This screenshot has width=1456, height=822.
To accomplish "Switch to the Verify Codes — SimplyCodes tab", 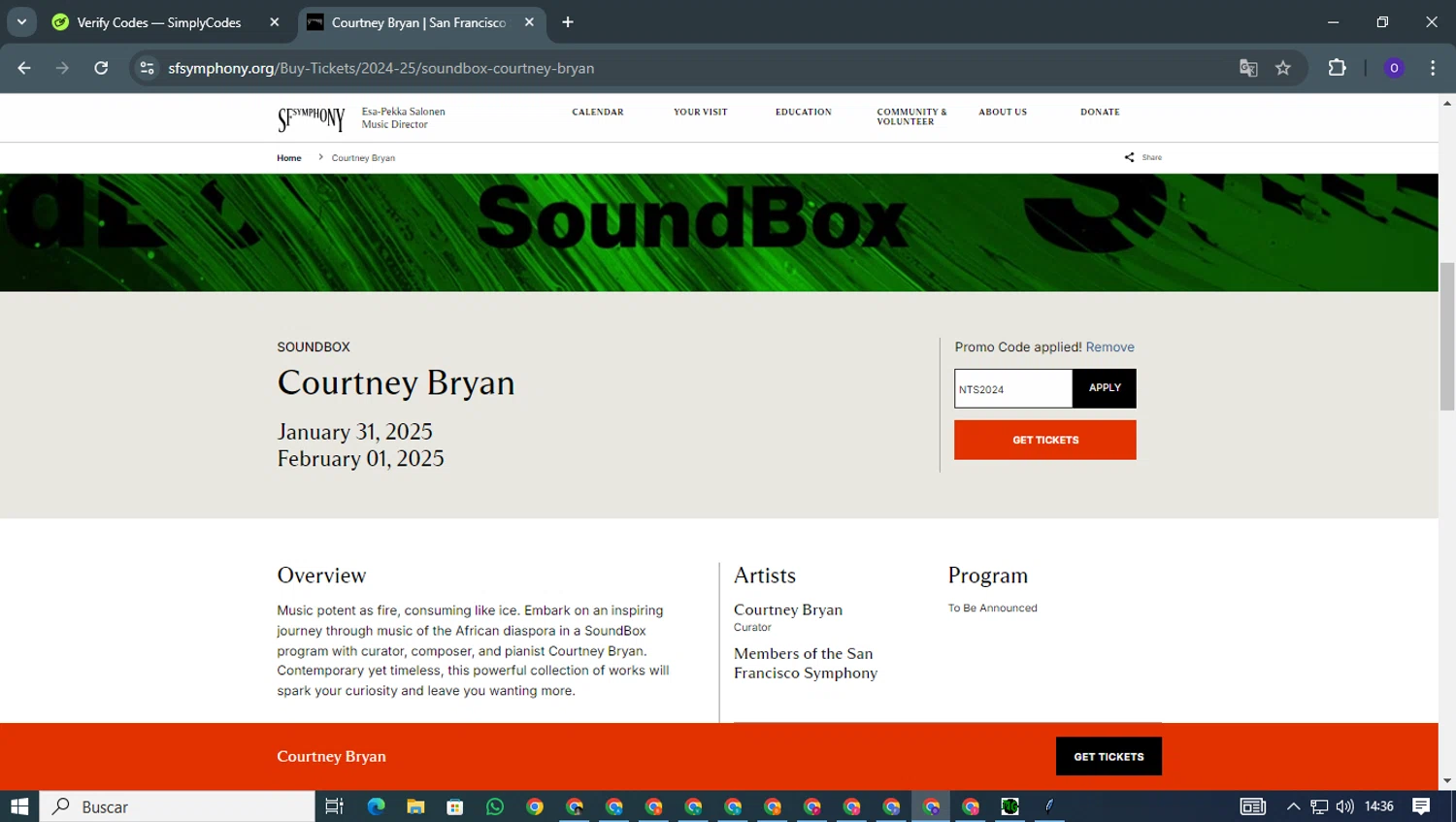I will (158, 22).
